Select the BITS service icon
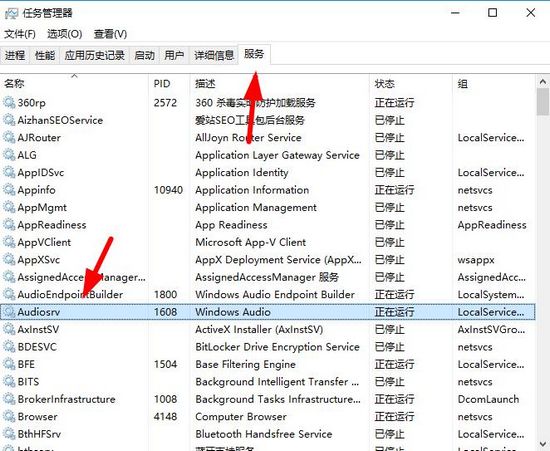This screenshot has height=451, width=550. coord(9,382)
